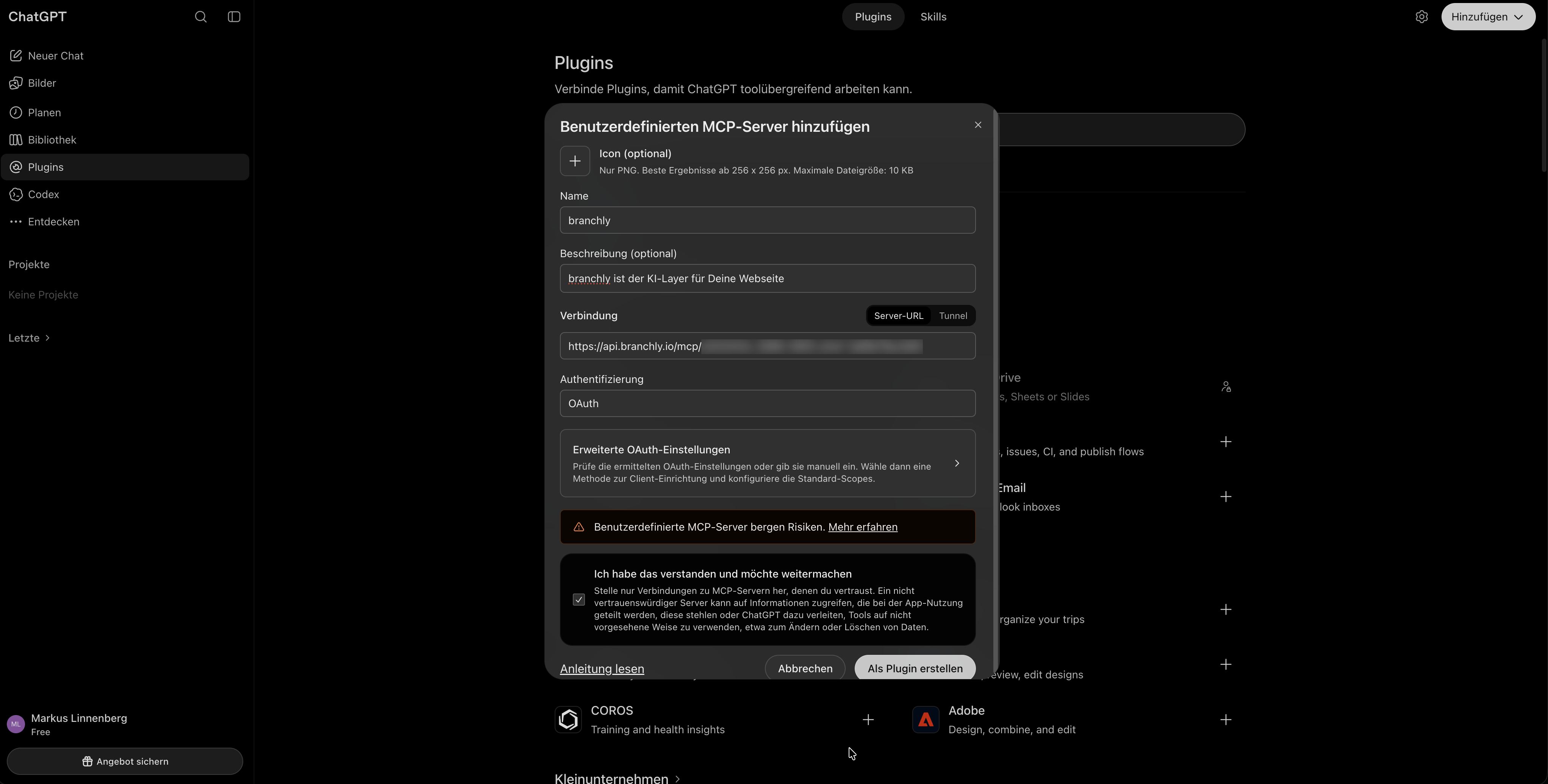Add plugin with issues, CI, publish flows
This screenshot has height=784, width=1548.
pyautogui.click(x=1225, y=442)
